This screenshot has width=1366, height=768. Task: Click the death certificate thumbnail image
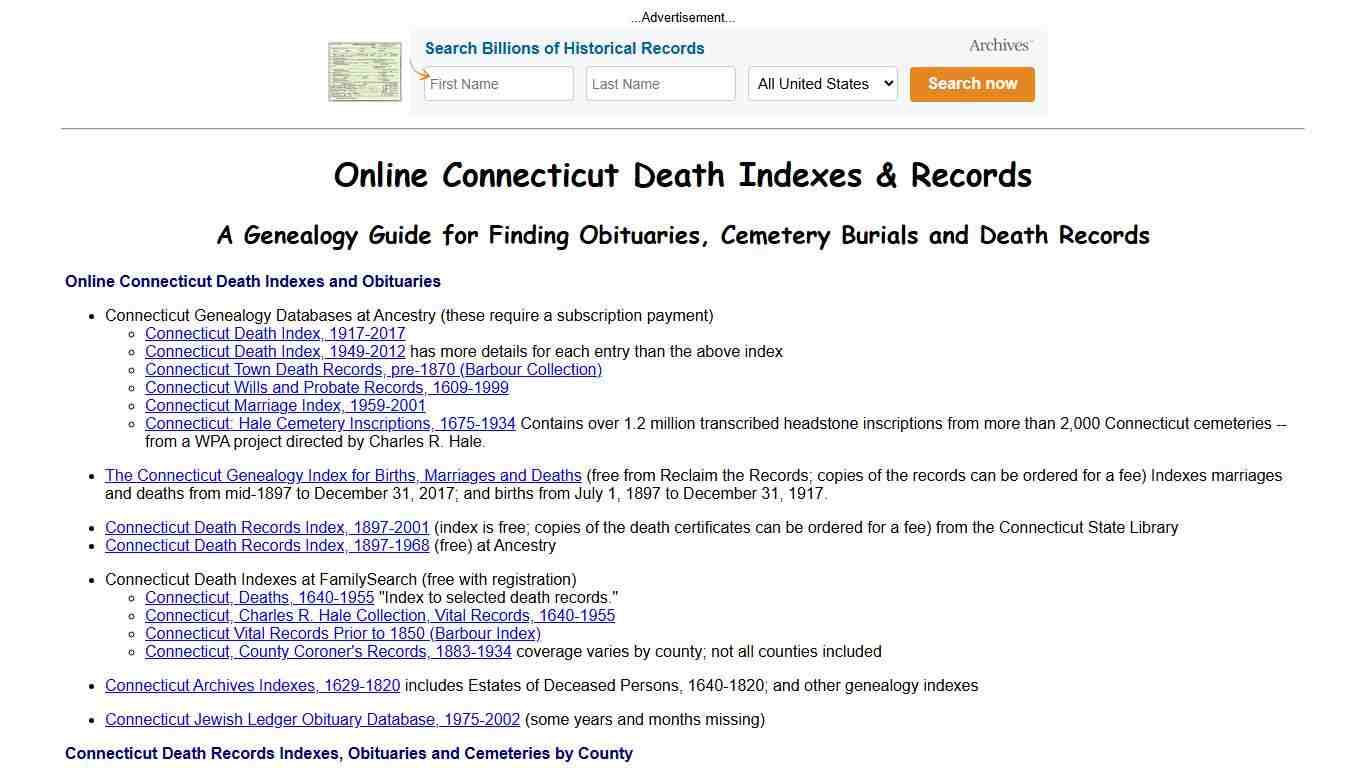364,71
